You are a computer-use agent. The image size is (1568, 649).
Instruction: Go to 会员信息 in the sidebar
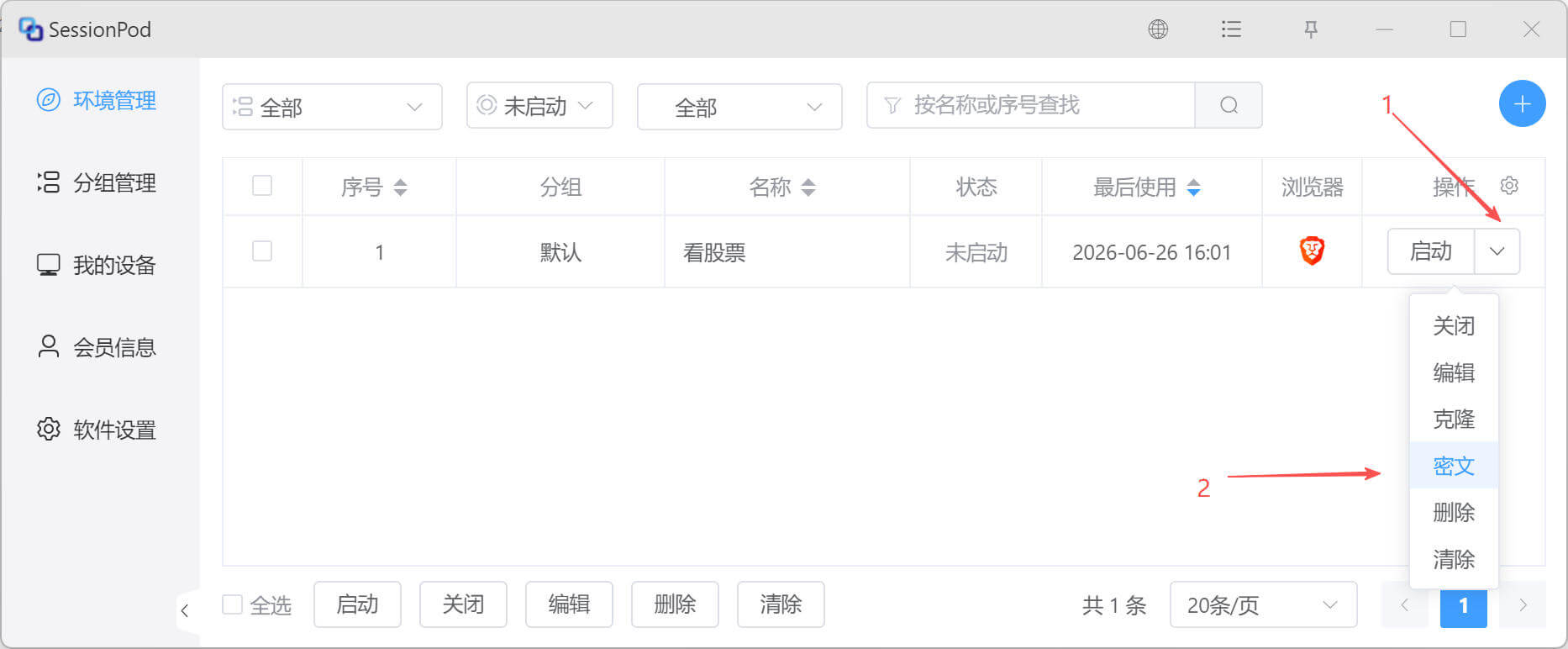click(97, 347)
